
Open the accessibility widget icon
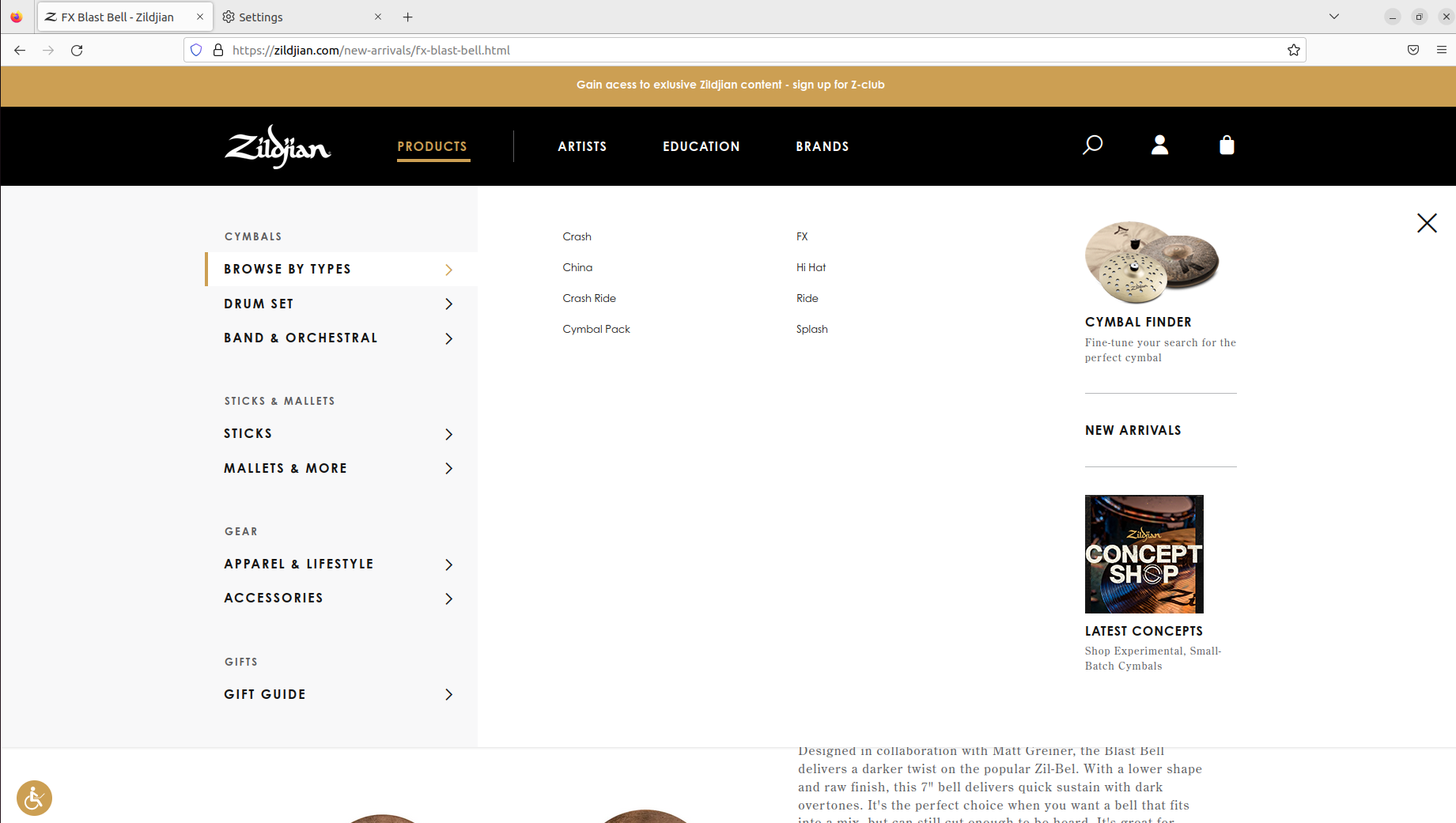[x=34, y=798]
